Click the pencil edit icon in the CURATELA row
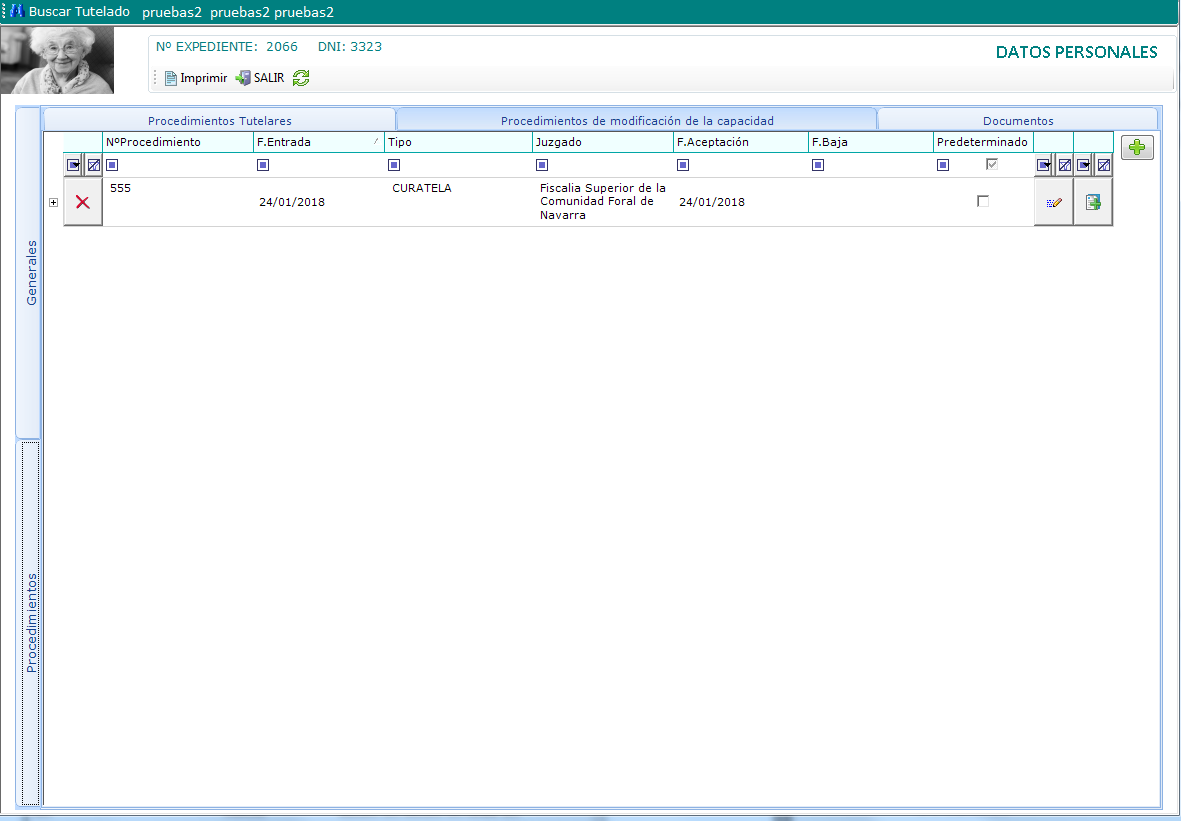The width and height of the screenshot is (1181, 821). (x=1053, y=202)
